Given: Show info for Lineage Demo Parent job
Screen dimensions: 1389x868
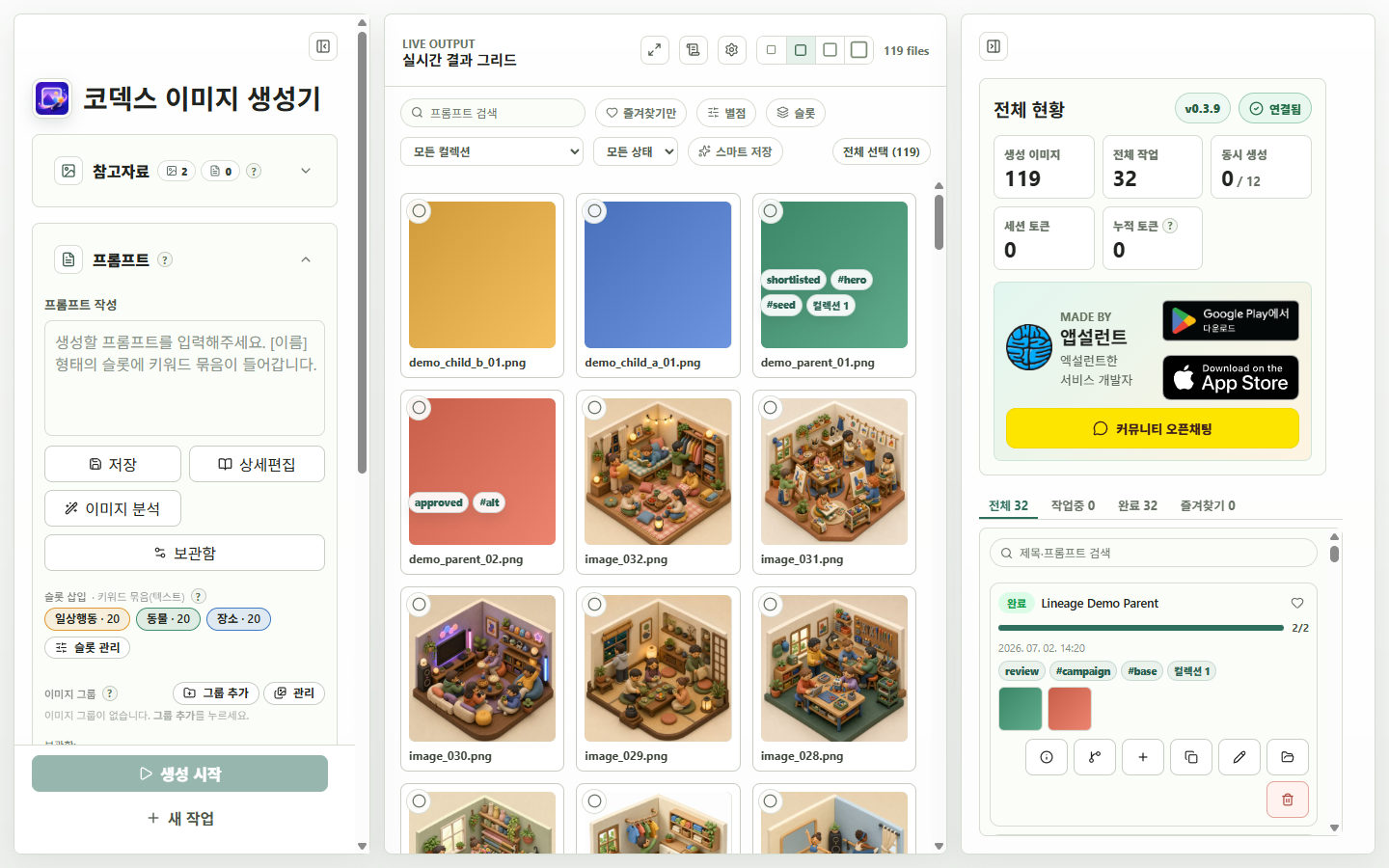Looking at the screenshot, I should pos(1047,757).
